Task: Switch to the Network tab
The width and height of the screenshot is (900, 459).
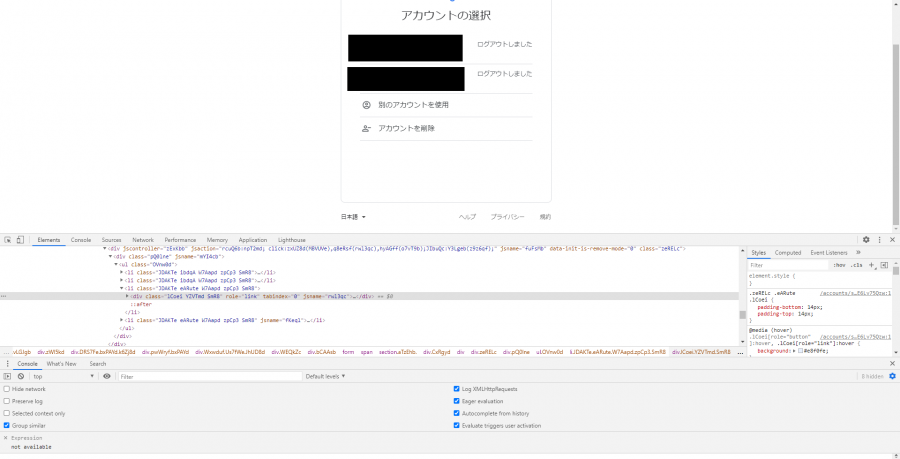Action: tap(143, 240)
